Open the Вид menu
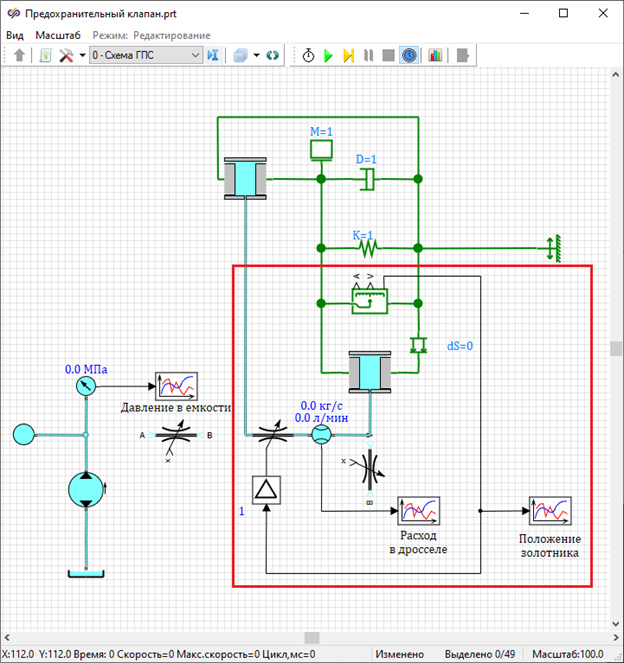The image size is (624, 663). coord(15,34)
